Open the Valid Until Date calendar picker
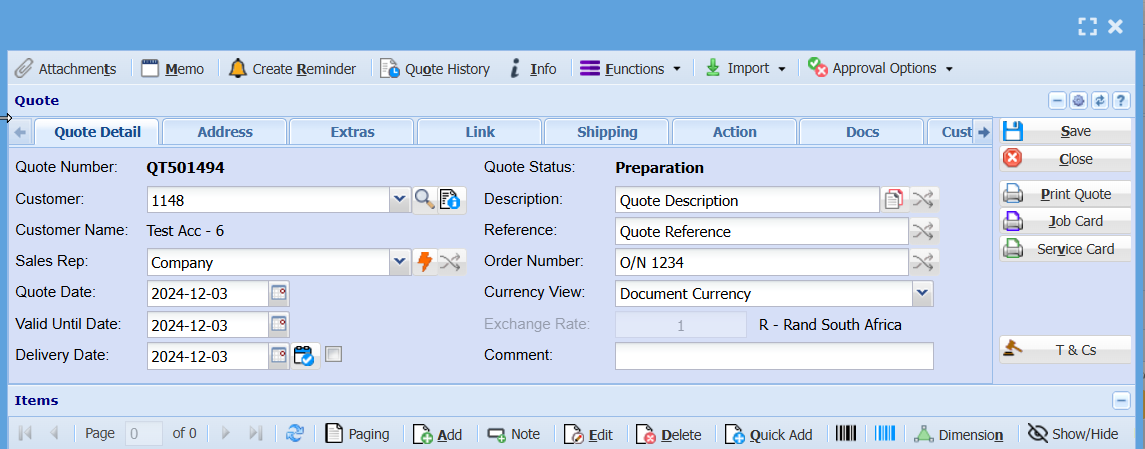 280,325
